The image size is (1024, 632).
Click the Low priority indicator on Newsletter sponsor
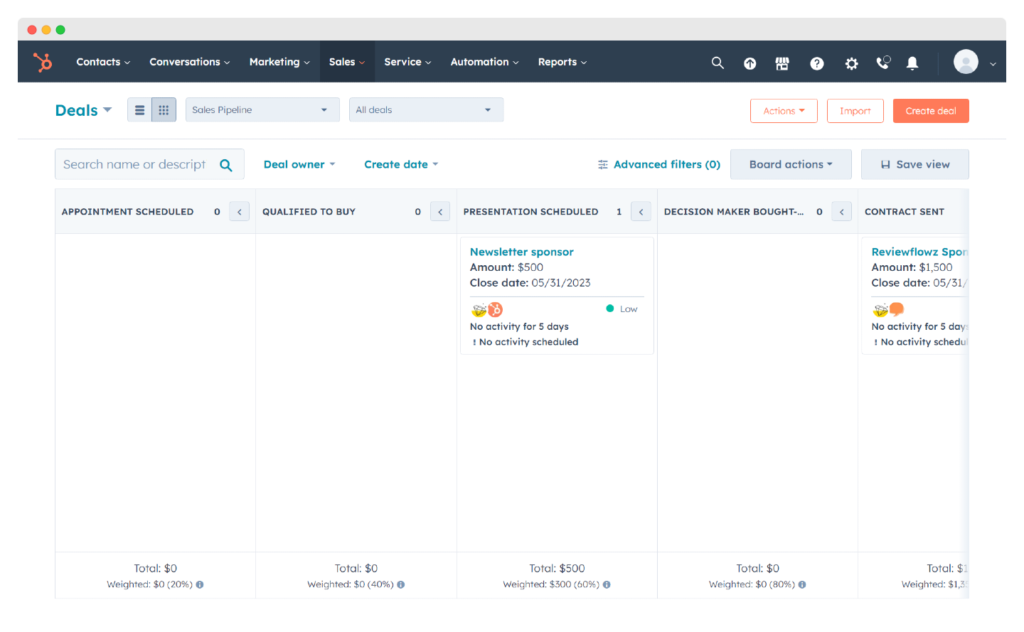click(x=621, y=309)
